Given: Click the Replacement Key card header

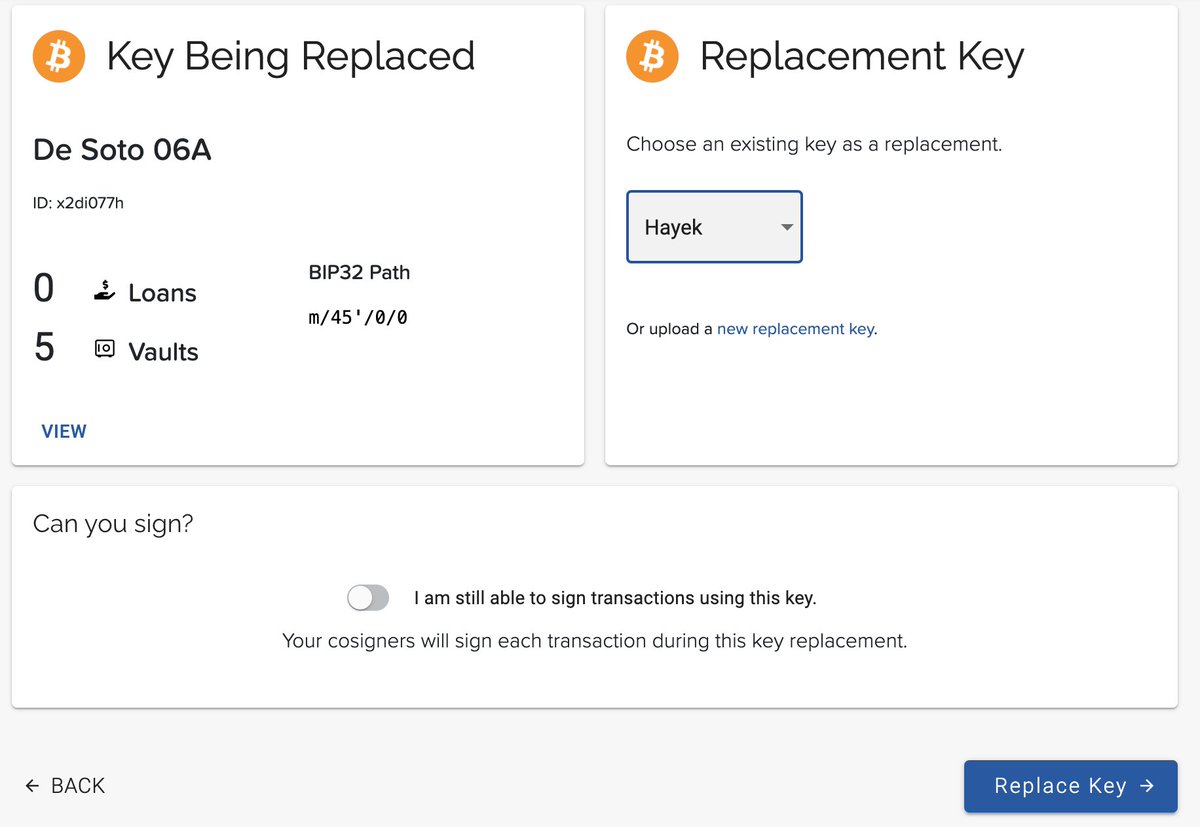Looking at the screenshot, I should point(861,56).
